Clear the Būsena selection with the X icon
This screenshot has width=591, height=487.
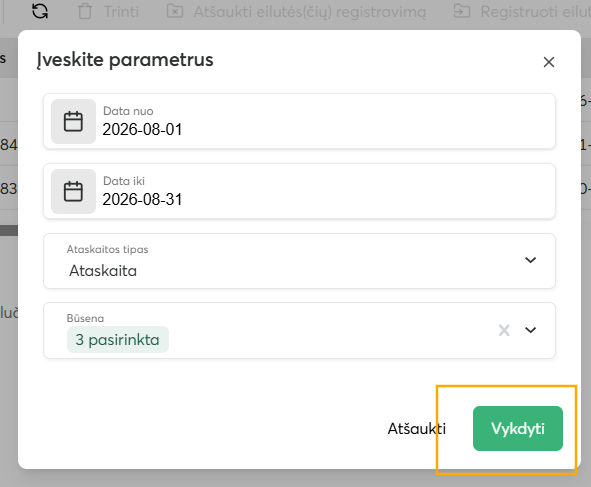(504, 330)
